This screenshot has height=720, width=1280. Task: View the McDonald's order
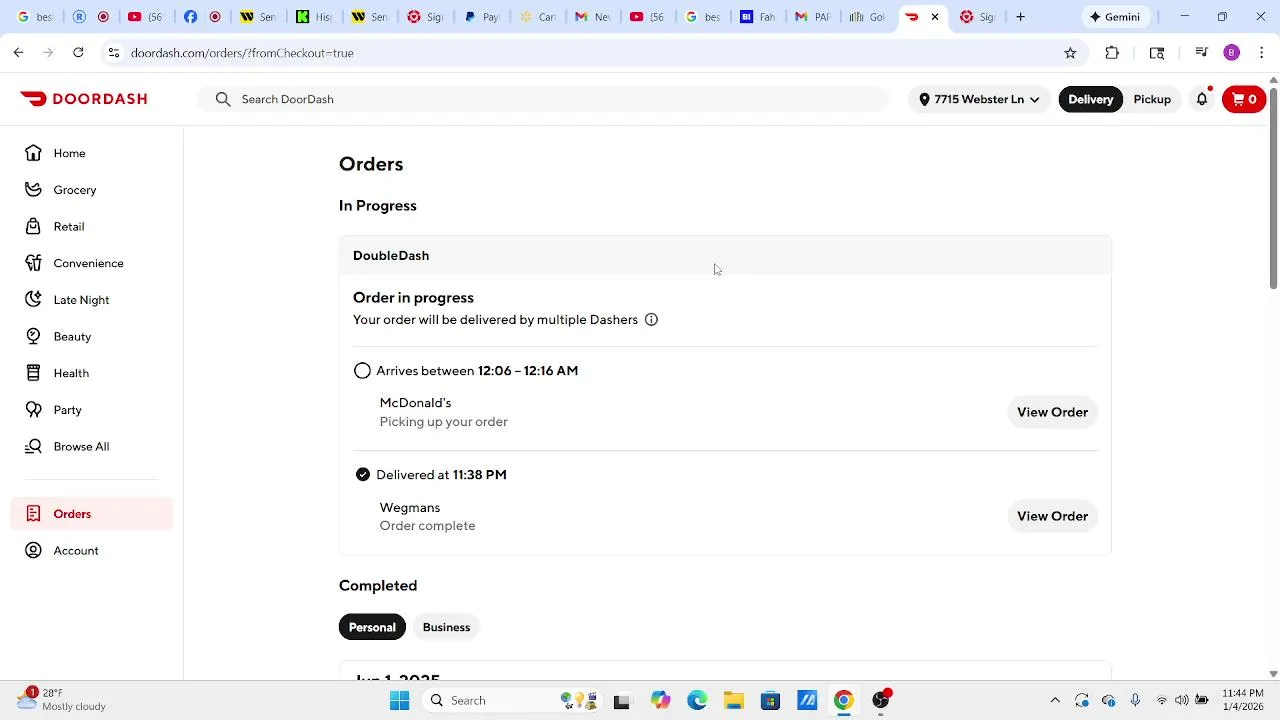(x=1052, y=412)
